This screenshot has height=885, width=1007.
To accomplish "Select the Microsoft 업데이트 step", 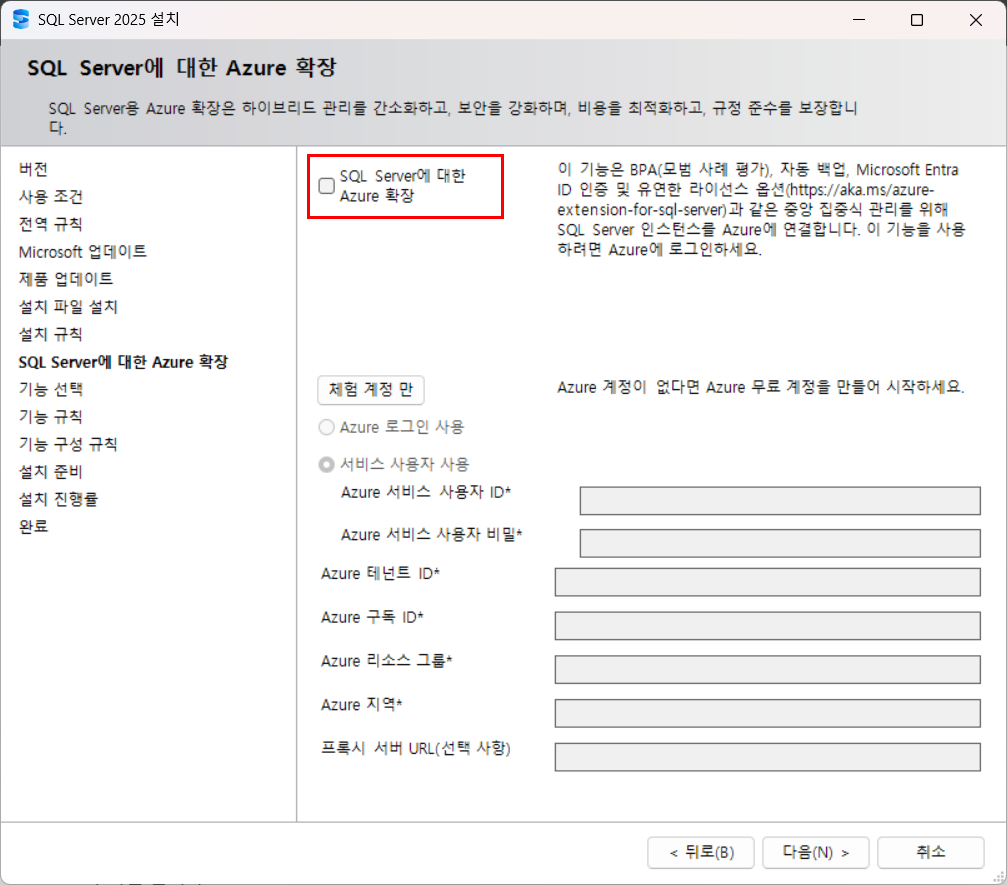I will pyautogui.click(x=83, y=252).
